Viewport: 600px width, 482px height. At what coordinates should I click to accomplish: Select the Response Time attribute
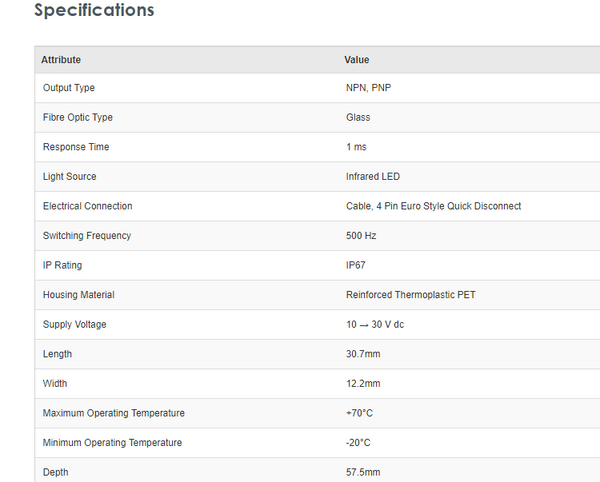click(x=76, y=147)
